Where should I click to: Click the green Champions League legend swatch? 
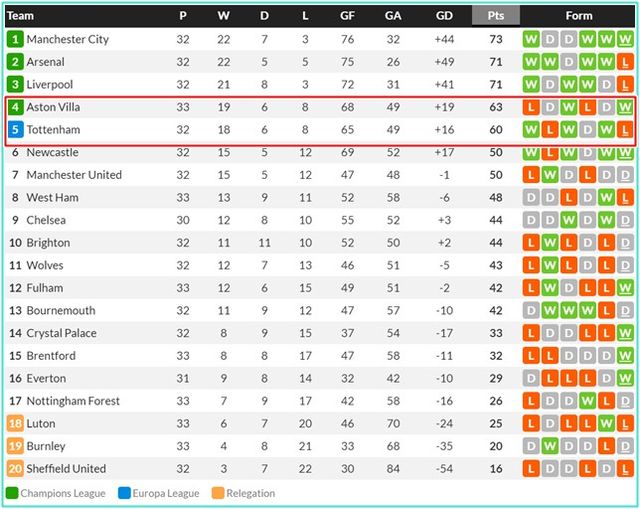coord(12,493)
